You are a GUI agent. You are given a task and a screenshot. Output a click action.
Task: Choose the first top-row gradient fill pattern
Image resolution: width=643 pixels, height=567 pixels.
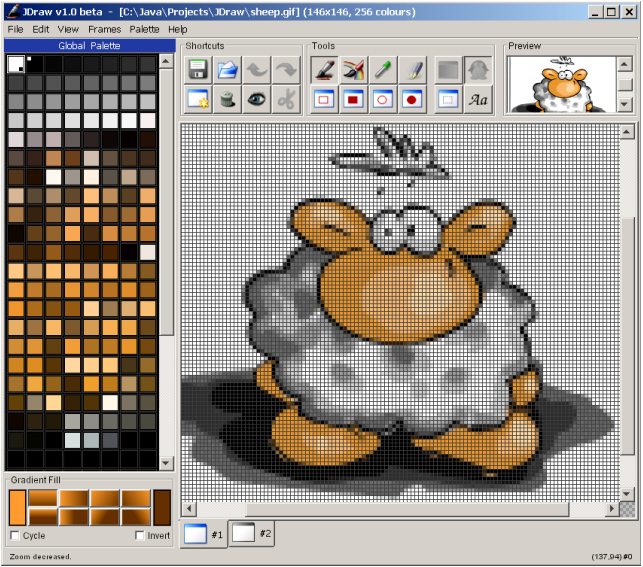(x=43, y=498)
